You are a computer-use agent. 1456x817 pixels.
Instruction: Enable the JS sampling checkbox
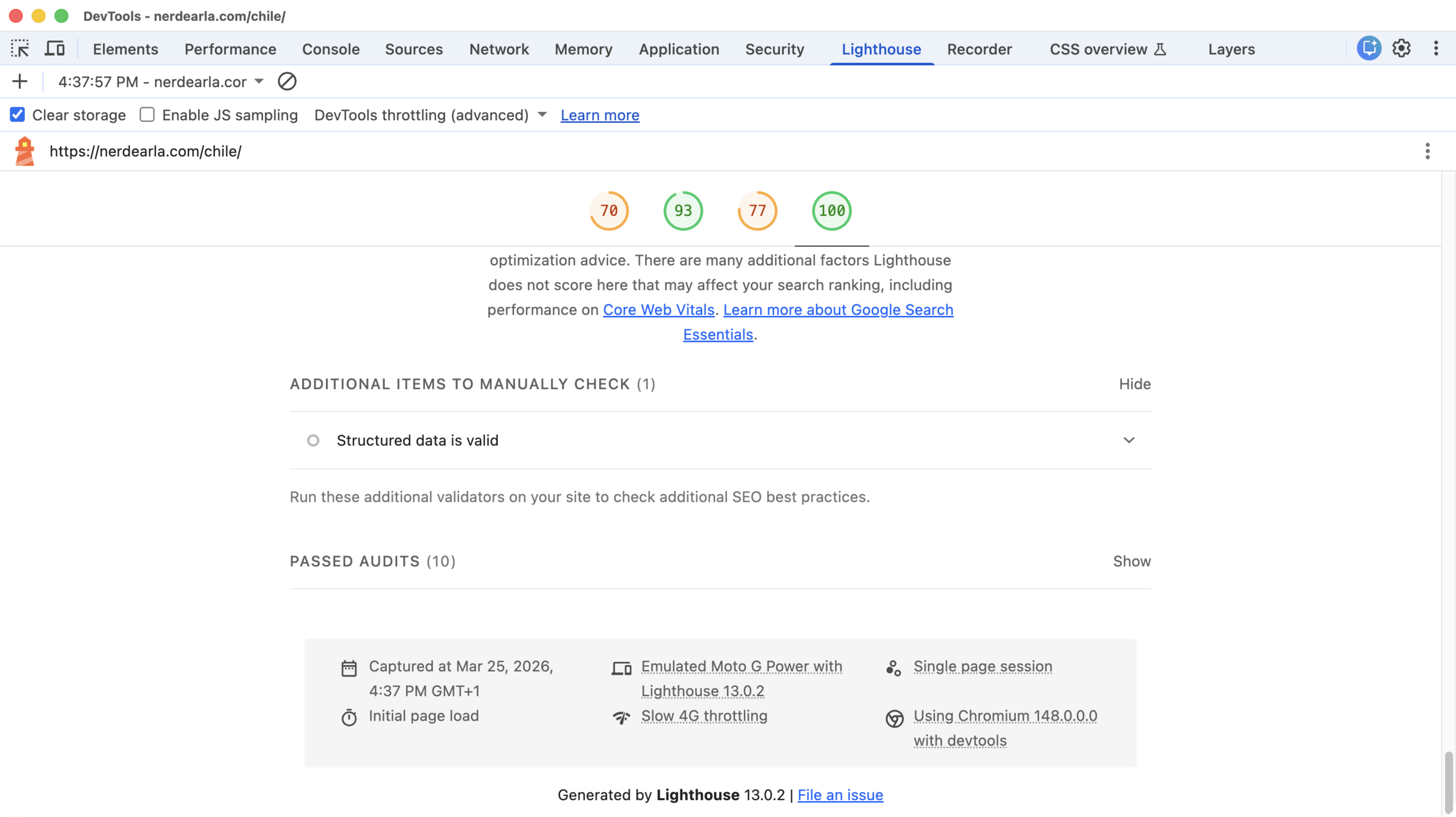click(x=147, y=115)
